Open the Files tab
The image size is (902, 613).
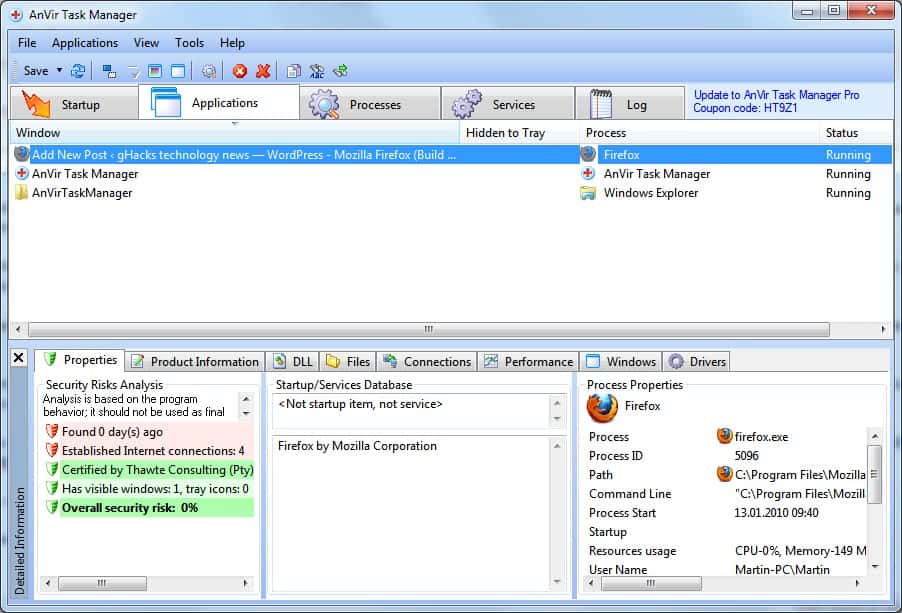(x=348, y=361)
